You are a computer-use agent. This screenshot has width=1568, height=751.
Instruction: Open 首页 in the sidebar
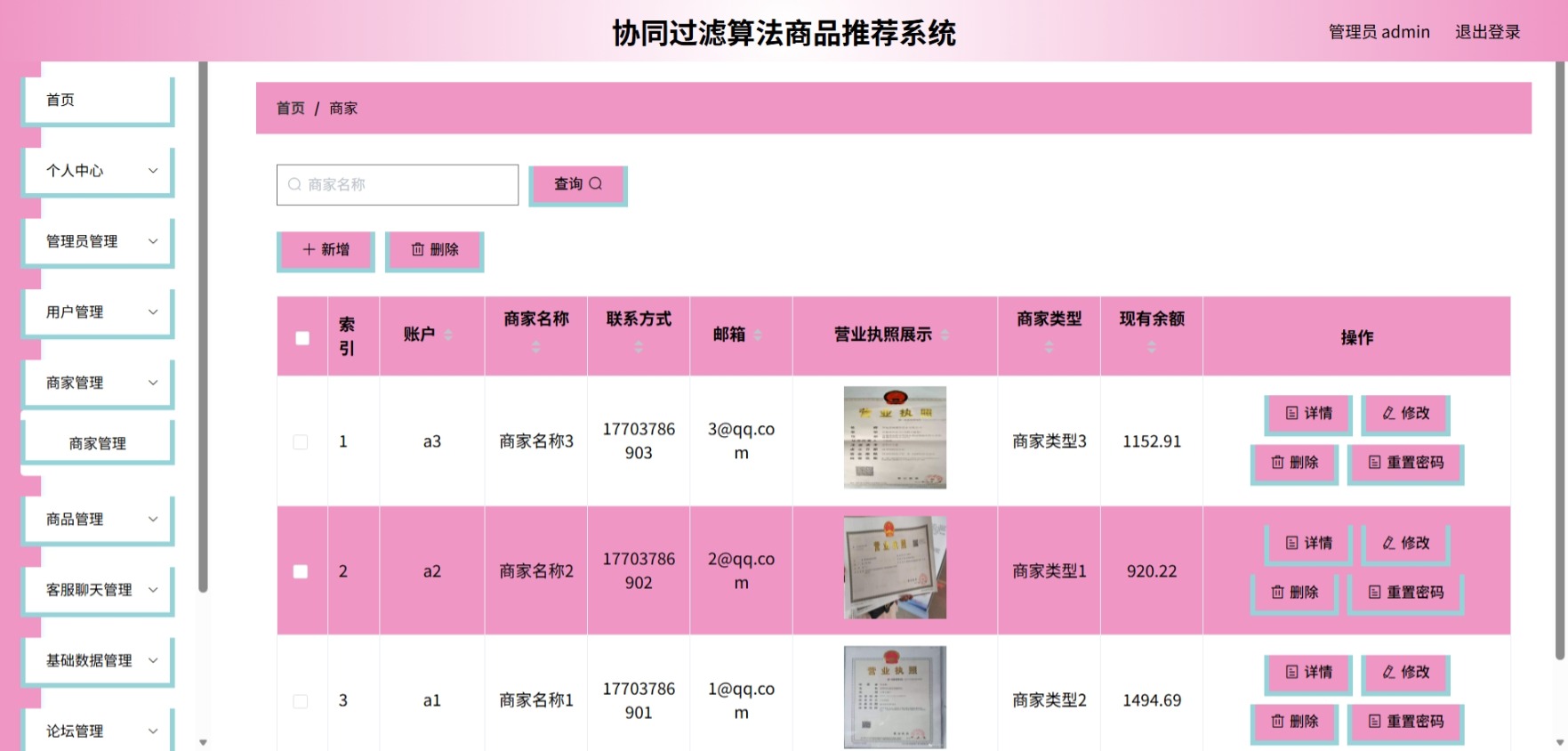coord(97,100)
